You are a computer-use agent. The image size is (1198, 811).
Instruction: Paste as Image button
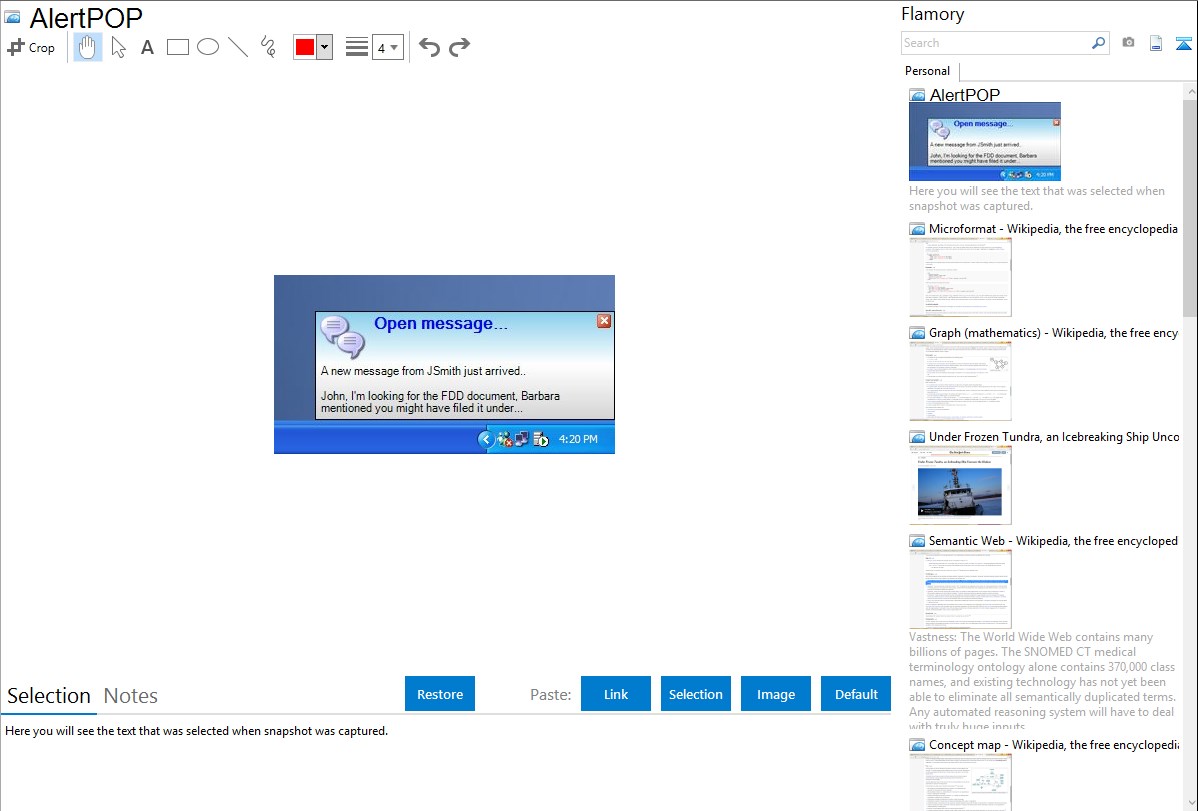(775, 694)
